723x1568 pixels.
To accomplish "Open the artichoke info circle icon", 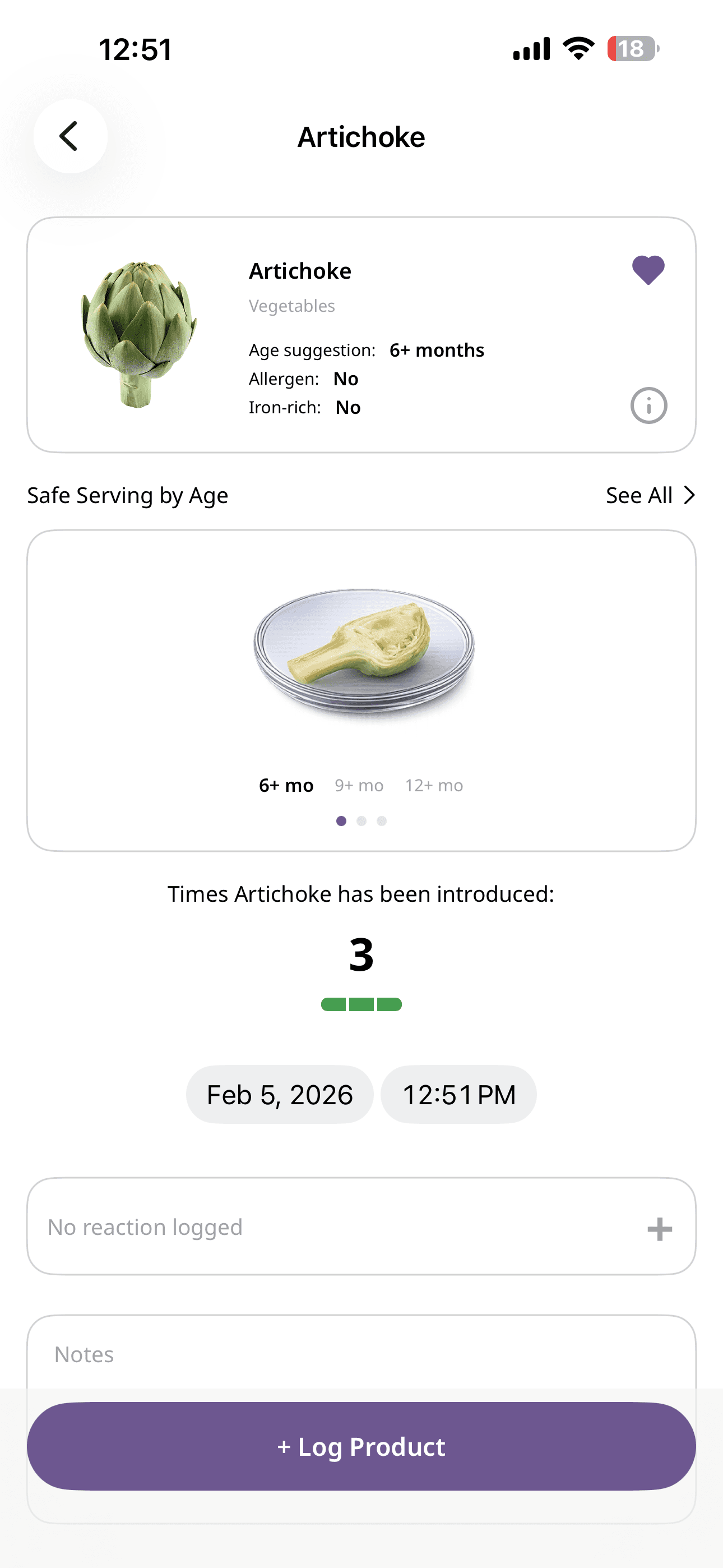I will pyautogui.click(x=649, y=405).
